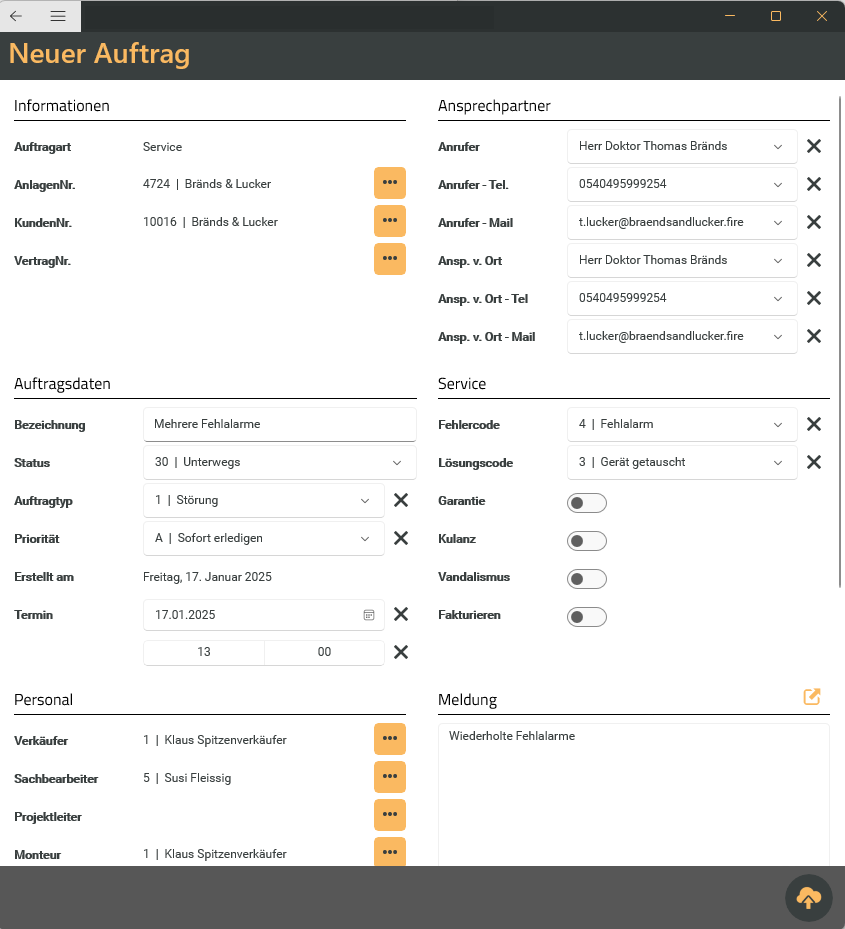
Task: Click the Bezeichnung text field
Action: pos(279,424)
